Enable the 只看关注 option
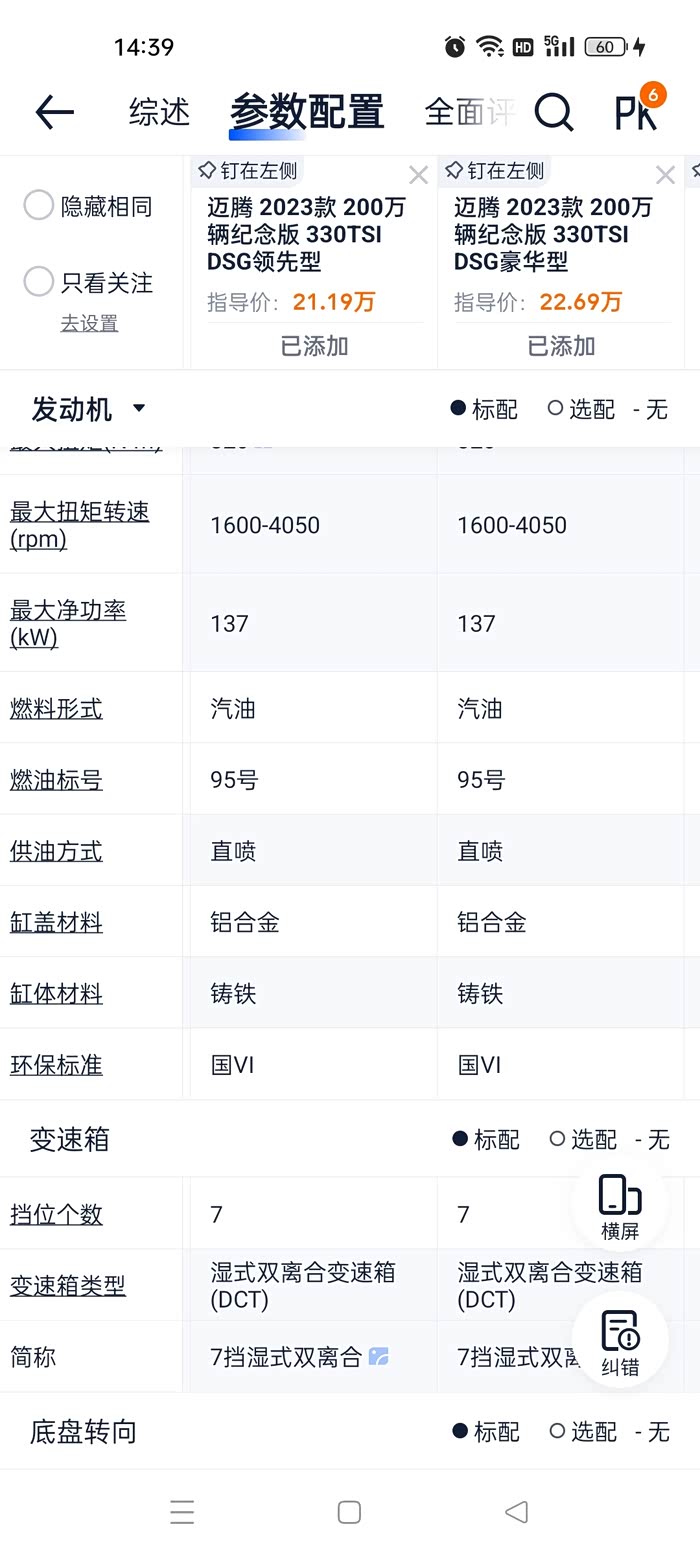The height and width of the screenshot is (1555, 700). tap(39, 282)
